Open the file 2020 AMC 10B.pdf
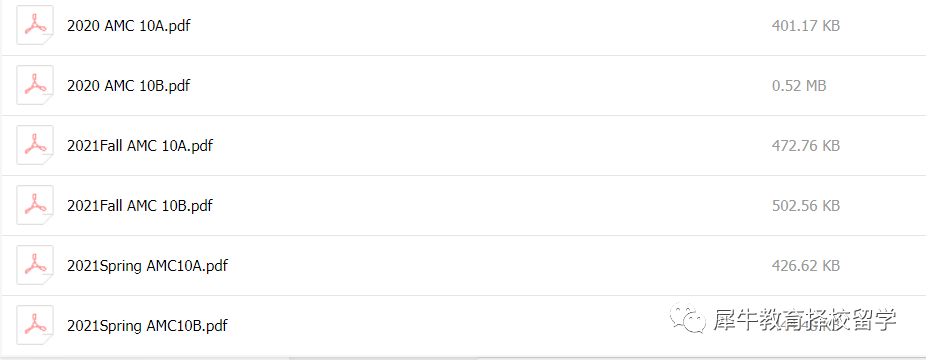The height and width of the screenshot is (360, 926). pyautogui.click(x=129, y=86)
